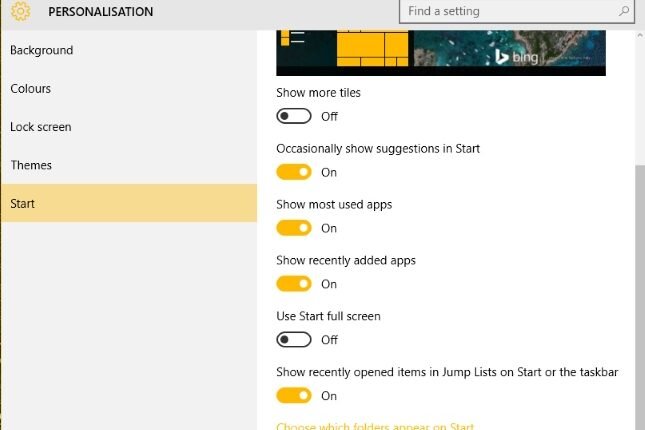The width and height of the screenshot is (645, 430).
Task: Click Occasionally show suggestions in Start label
Action: point(378,149)
